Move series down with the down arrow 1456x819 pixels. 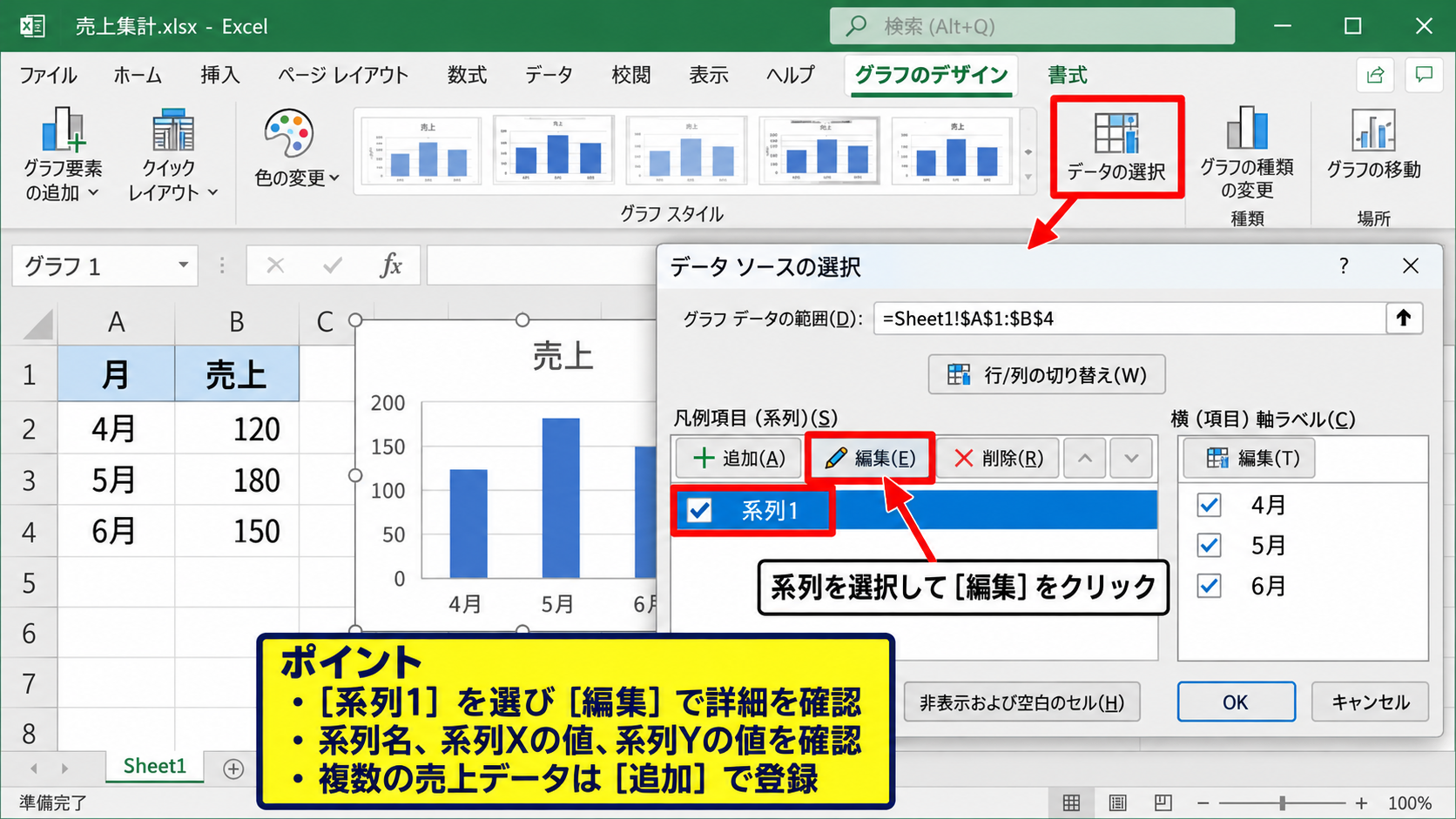(x=1131, y=458)
